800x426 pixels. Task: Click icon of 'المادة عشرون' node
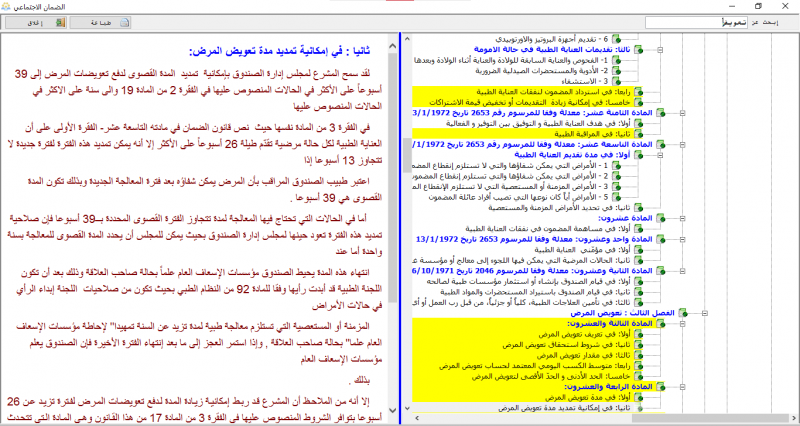click(x=661, y=218)
